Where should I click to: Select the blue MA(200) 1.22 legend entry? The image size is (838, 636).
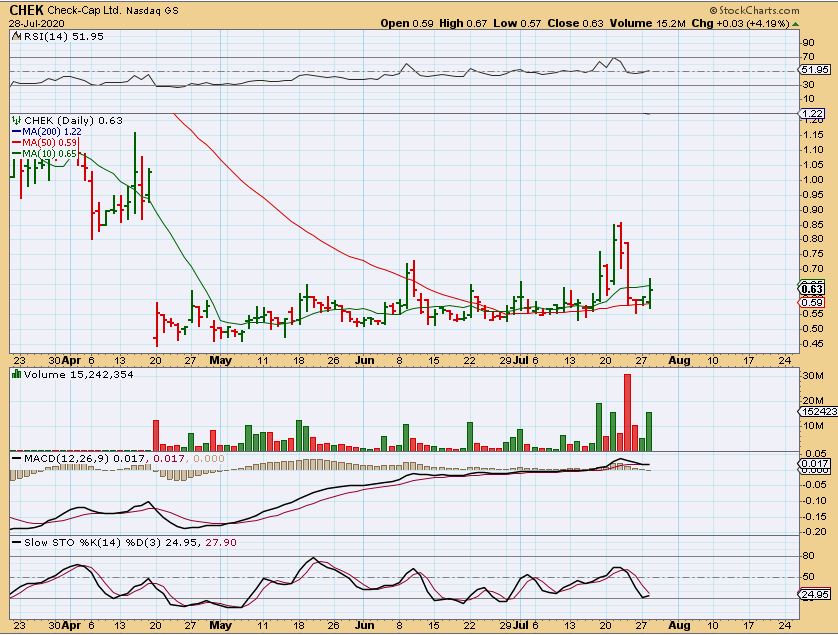click(x=45, y=131)
